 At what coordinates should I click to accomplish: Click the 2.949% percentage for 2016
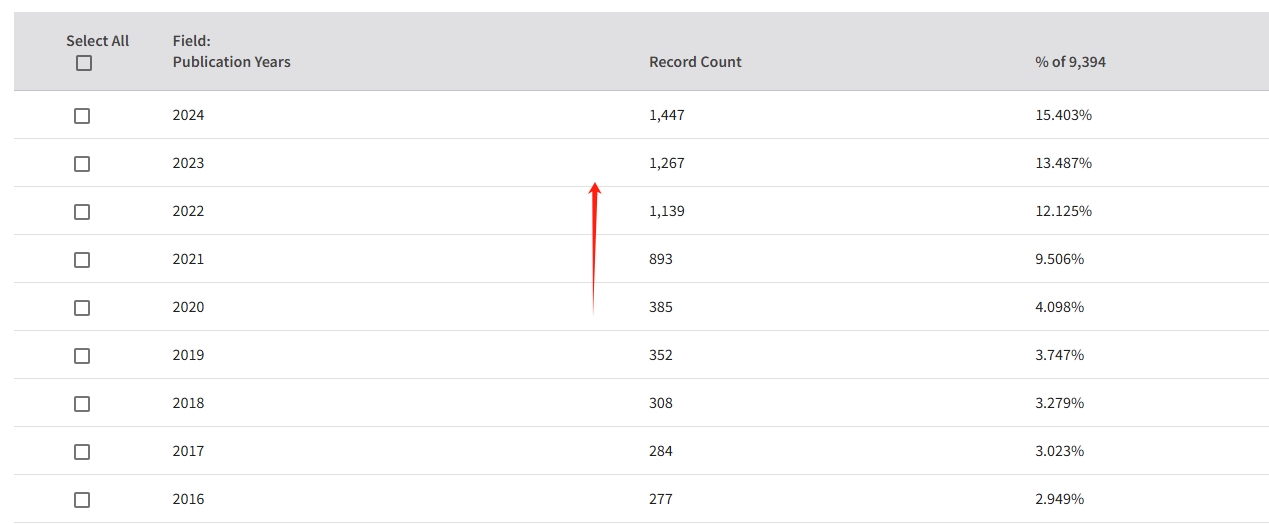[x=1059, y=499]
